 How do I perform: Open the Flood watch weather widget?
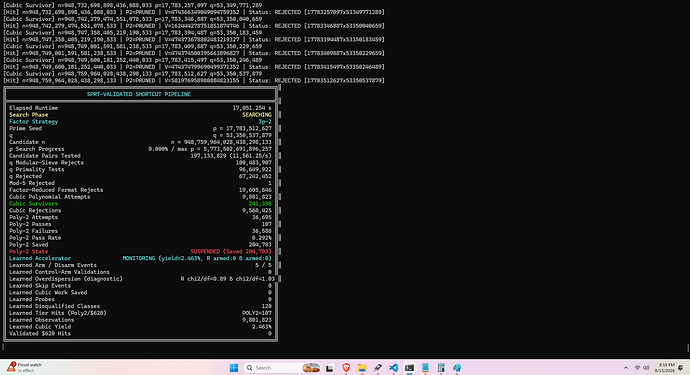(x=24, y=368)
